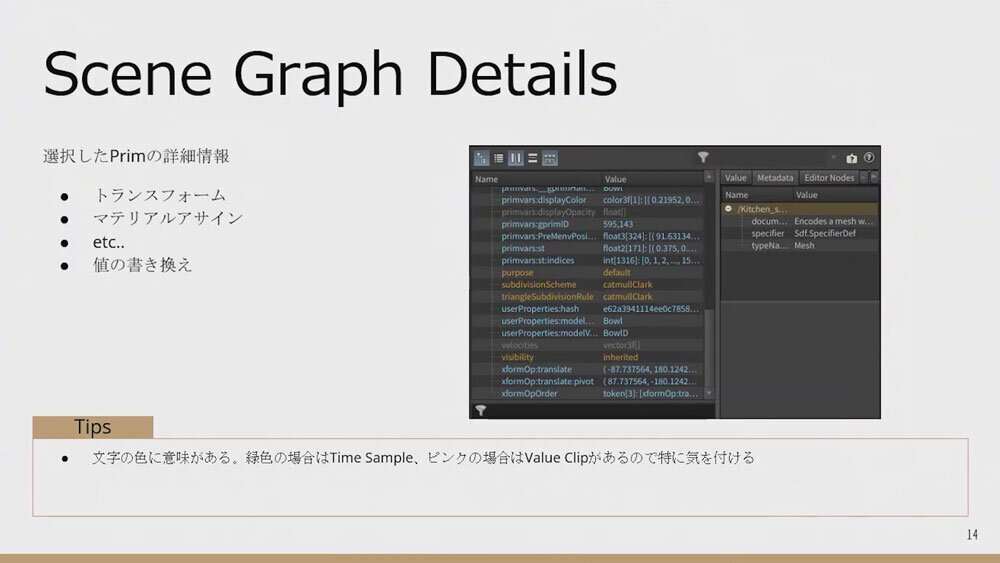Click the tree view icon in toolbar
Screen dimensions: 1000x563
tap(481, 158)
